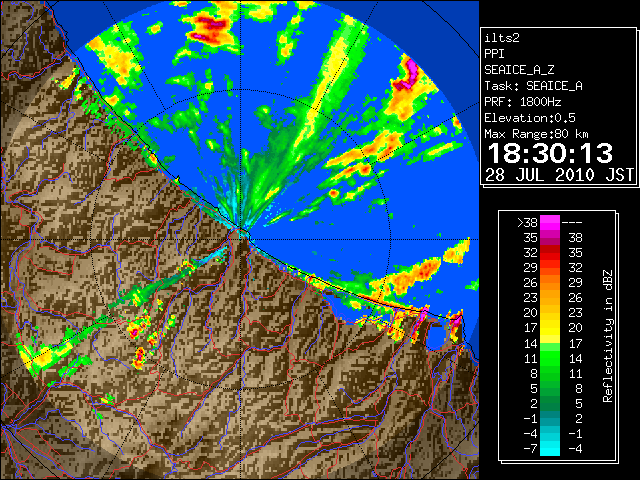
Task: Select the "28 JUL 2010 JST" date
Action: click(x=559, y=175)
